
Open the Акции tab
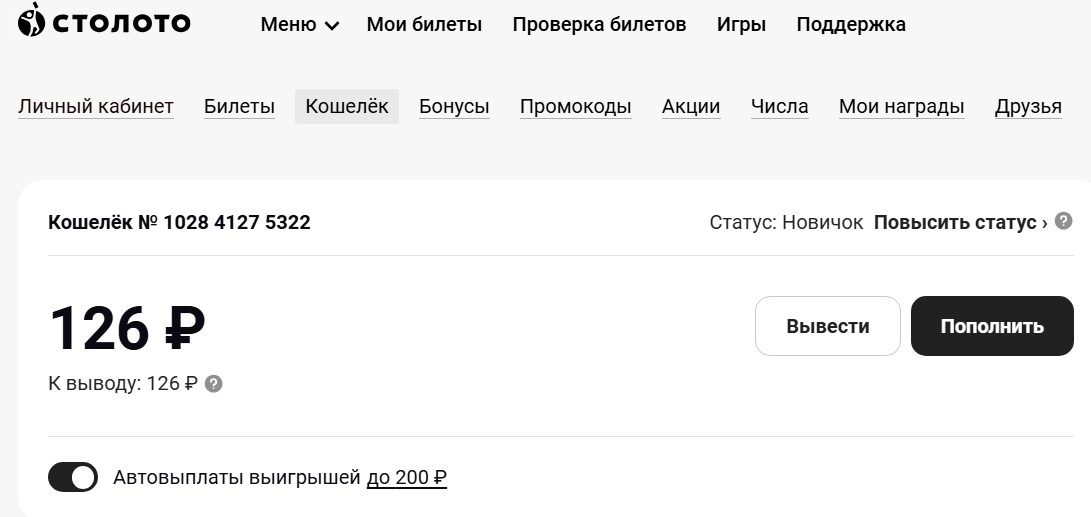(691, 107)
